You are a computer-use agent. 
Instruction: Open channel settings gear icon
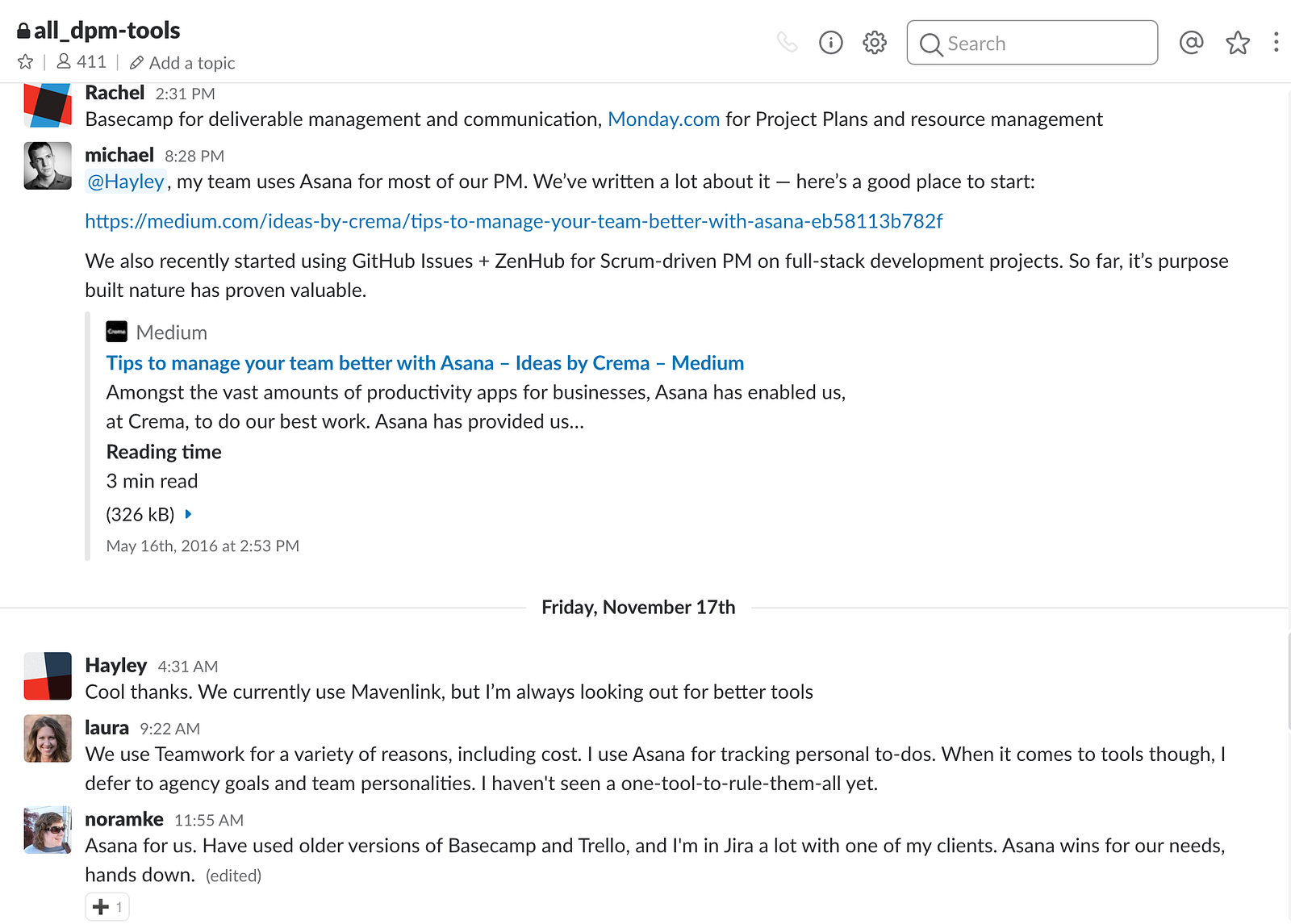point(875,42)
